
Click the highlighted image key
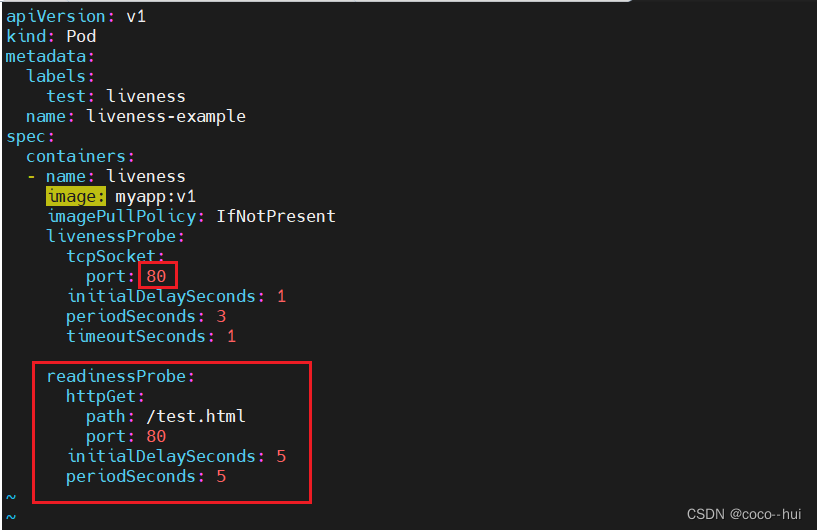[76, 196]
